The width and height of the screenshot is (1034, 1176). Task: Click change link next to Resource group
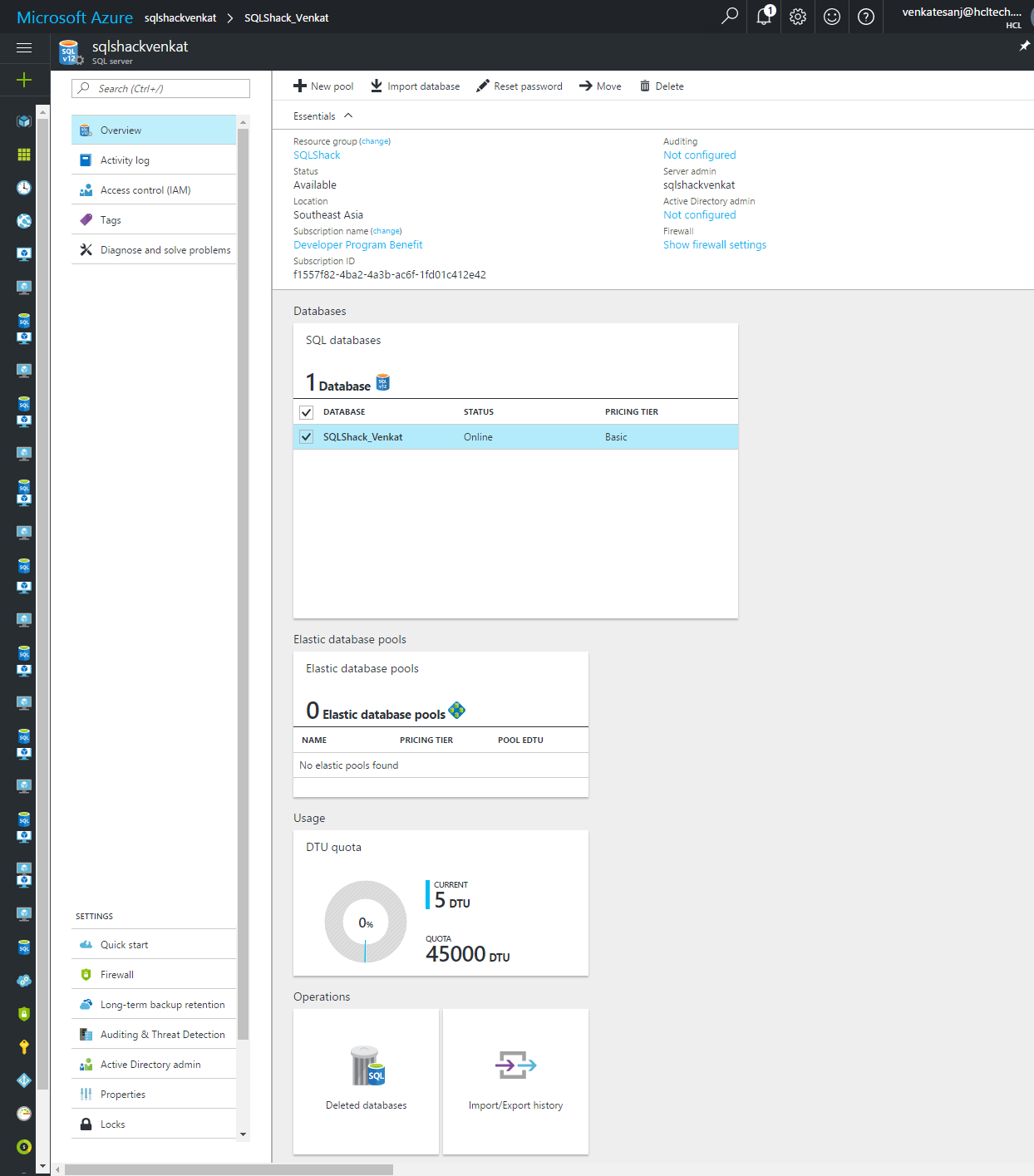pyautogui.click(x=375, y=141)
